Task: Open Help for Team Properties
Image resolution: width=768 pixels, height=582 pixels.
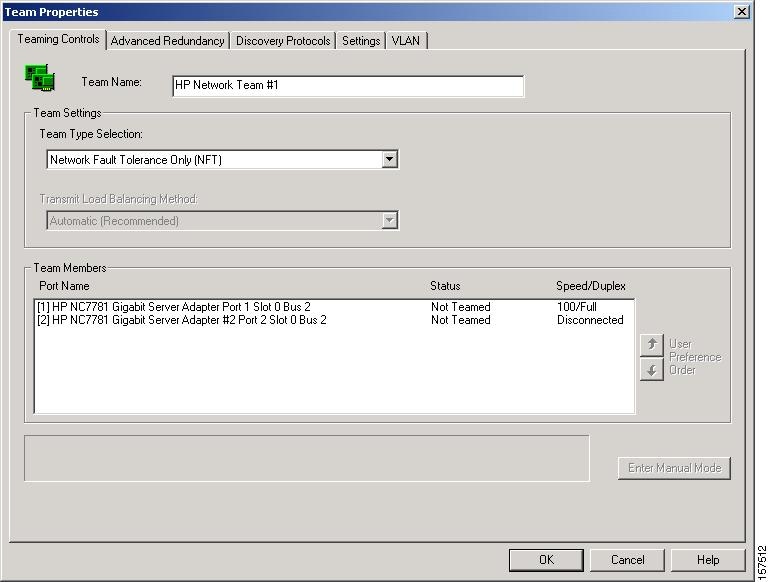Action: coord(708,560)
